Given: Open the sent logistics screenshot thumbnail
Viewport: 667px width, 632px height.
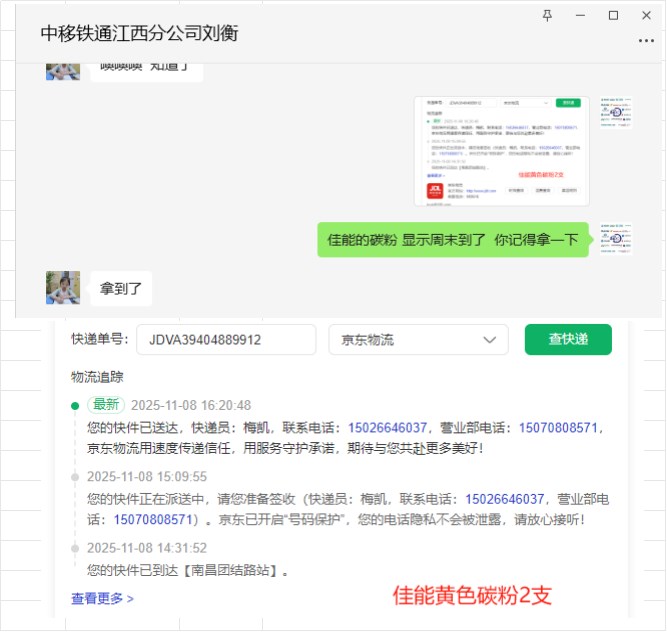Looking at the screenshot, I should [501, 151].
